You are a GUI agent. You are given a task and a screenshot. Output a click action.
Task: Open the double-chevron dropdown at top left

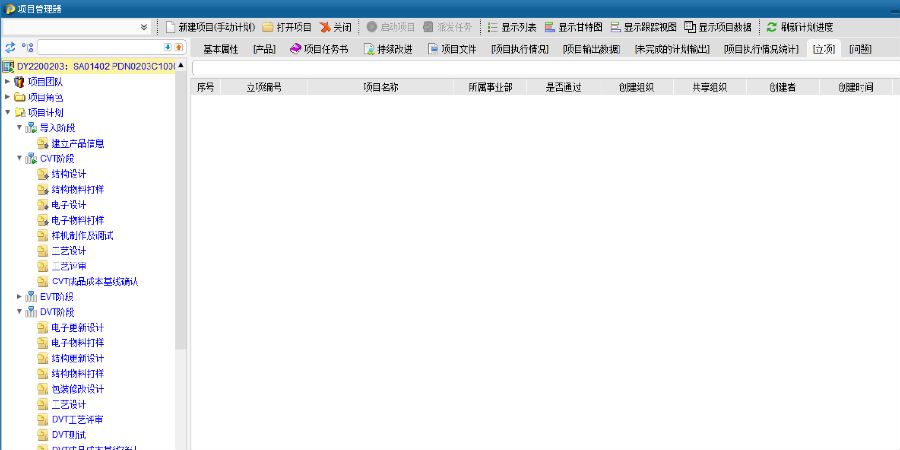click(143, 27)
